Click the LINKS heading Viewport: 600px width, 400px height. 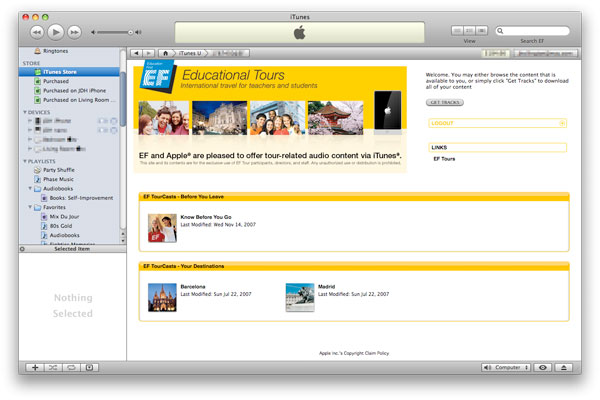[497, 147]
